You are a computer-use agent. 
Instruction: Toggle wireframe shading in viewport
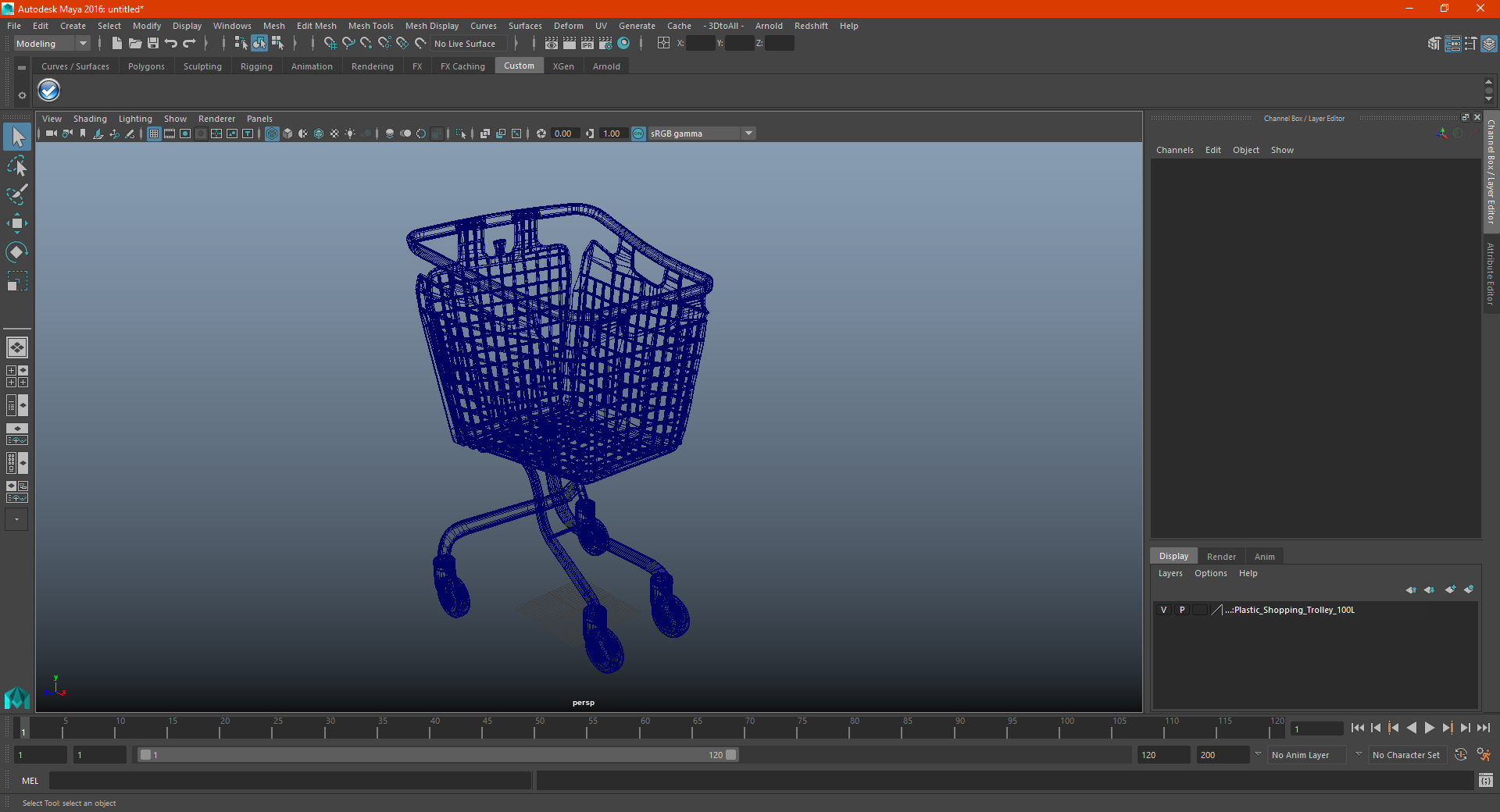(272, 134)
